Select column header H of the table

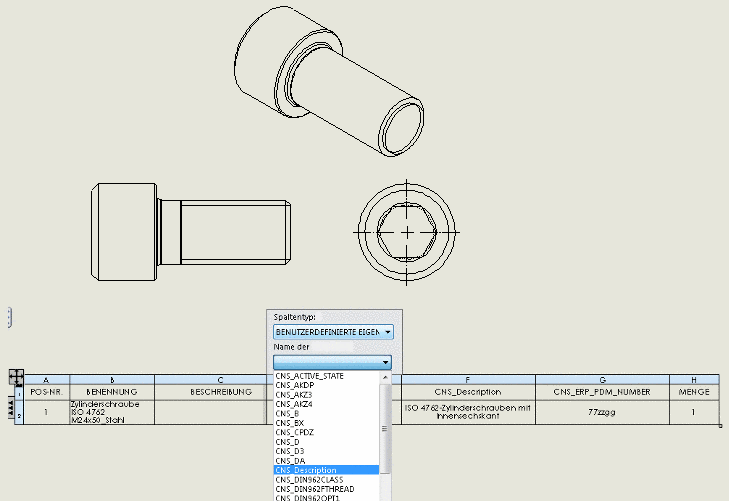coord(694,380)
